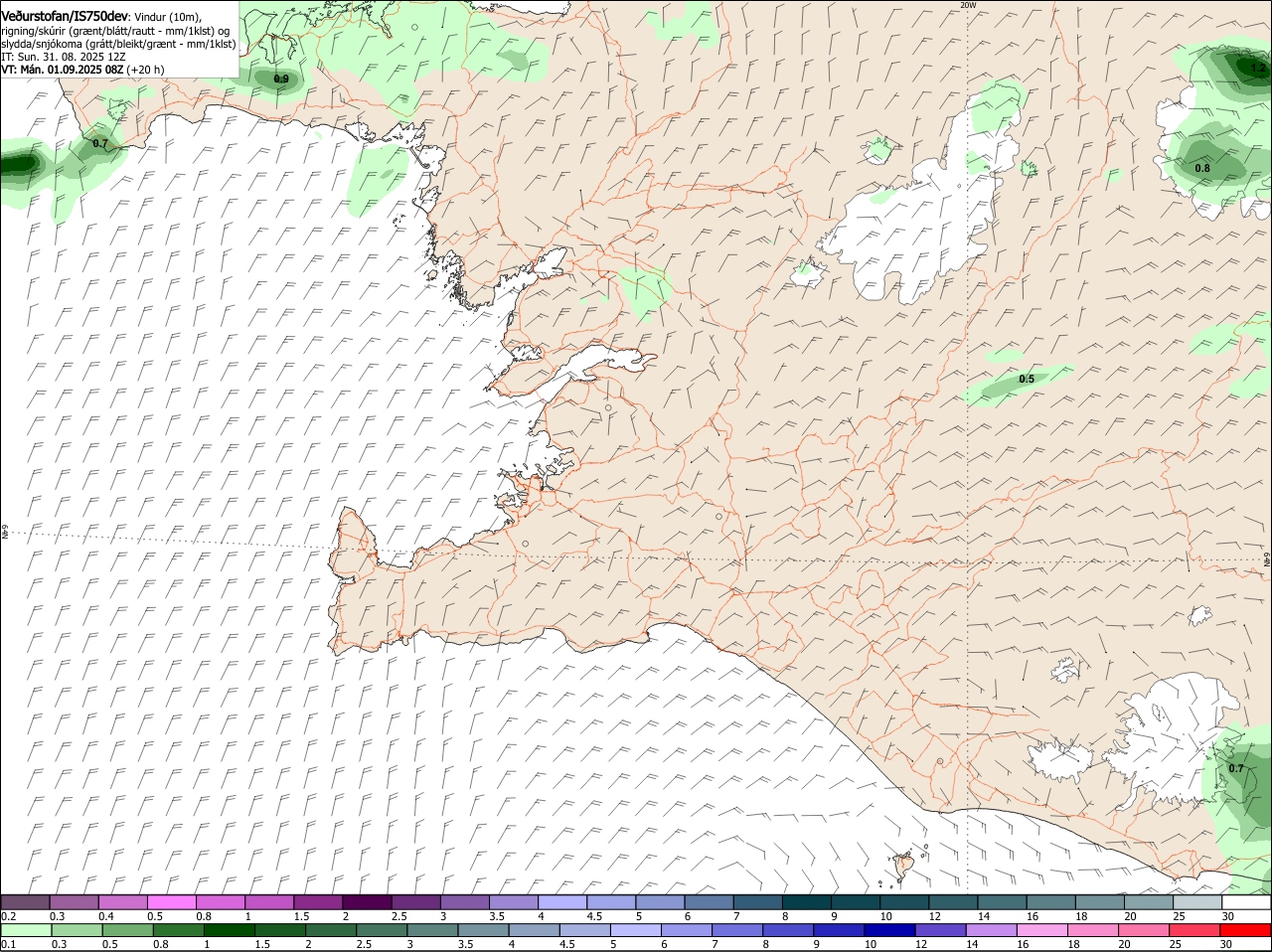Click the 20W longitude label
The width and height of the screenshot is (1272, 952).
(968, 5)
